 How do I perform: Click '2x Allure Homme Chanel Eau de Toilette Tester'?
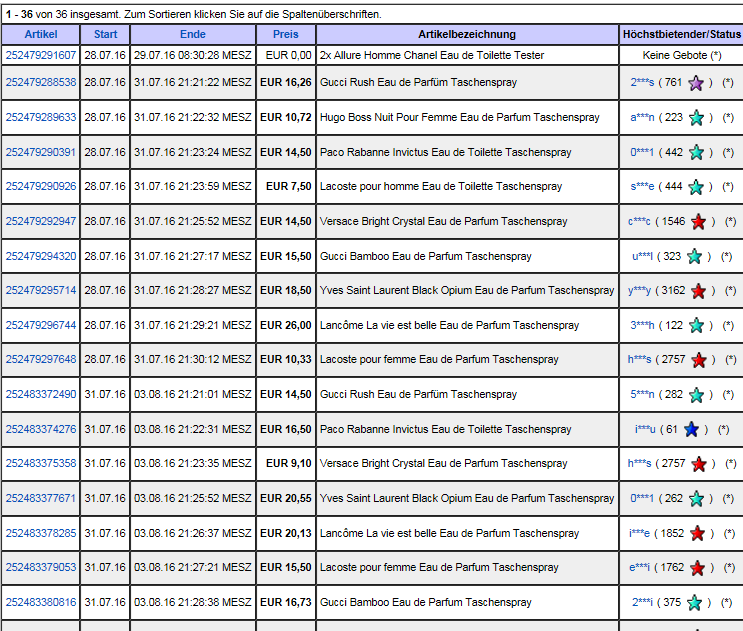click(x=432, y=55)
